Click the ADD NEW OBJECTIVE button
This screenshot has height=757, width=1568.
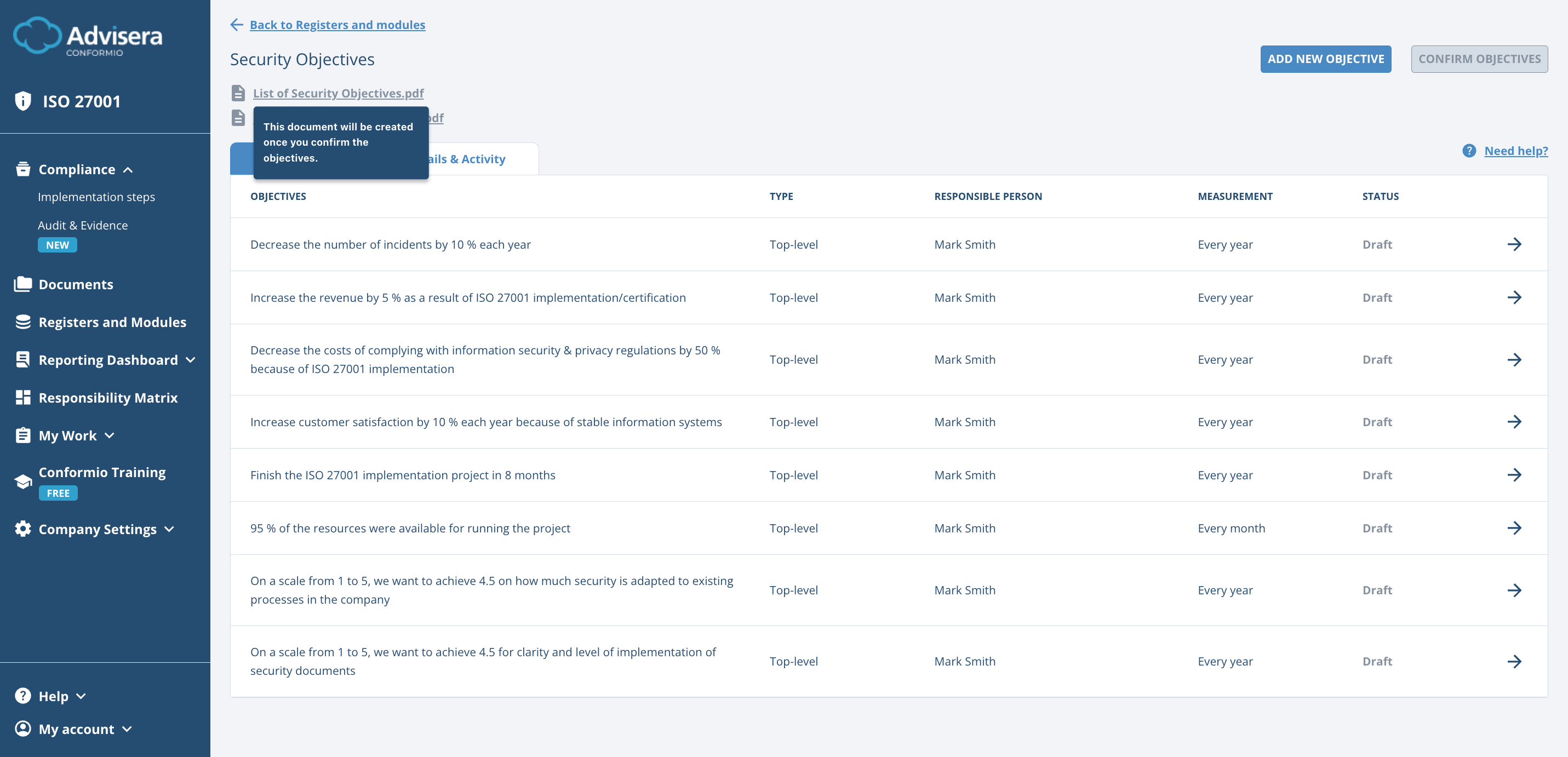[1326, 59]
